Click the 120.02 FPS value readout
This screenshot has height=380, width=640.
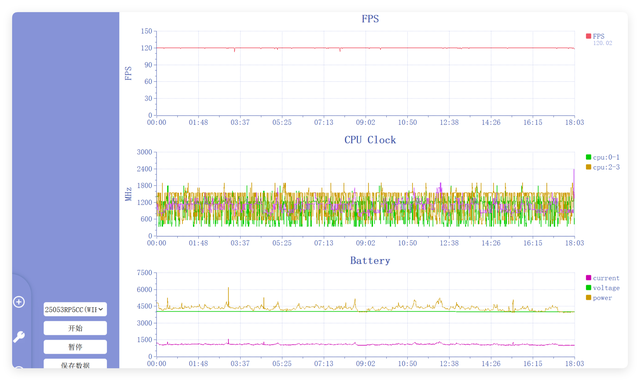[x=602, y=43]
